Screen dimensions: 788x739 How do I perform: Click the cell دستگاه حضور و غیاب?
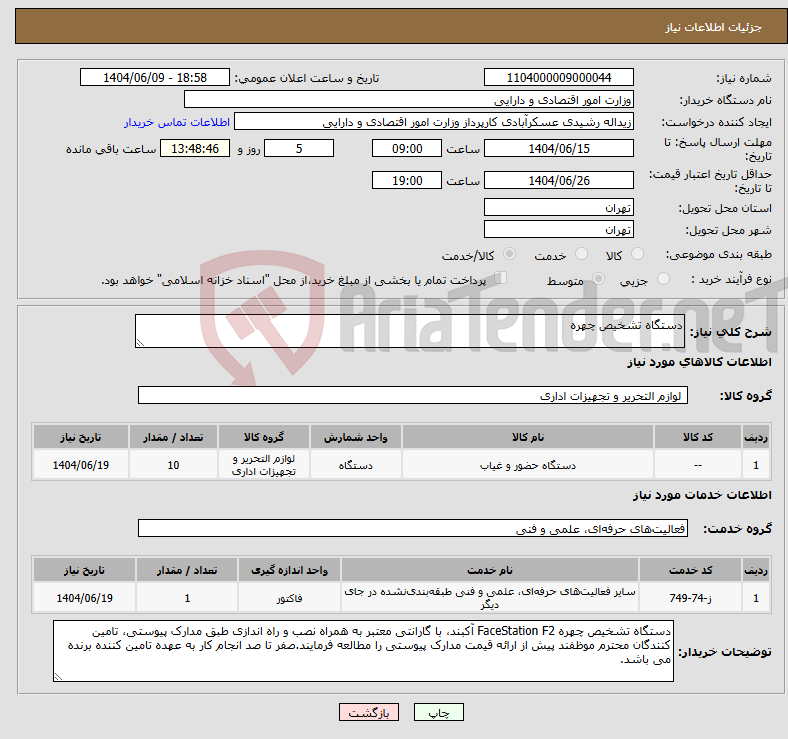coord(528,465)
